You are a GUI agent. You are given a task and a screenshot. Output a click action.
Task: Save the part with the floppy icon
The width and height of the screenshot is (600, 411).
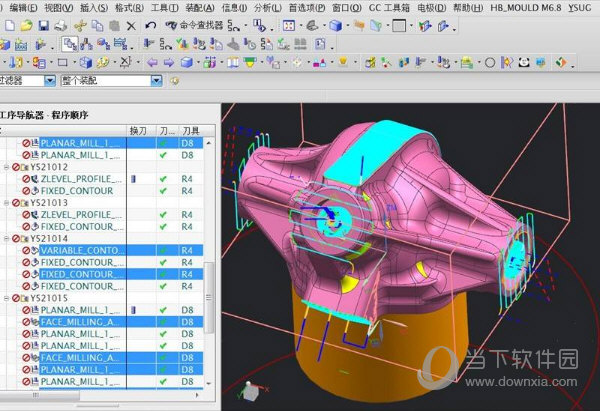tap(44, 26)
